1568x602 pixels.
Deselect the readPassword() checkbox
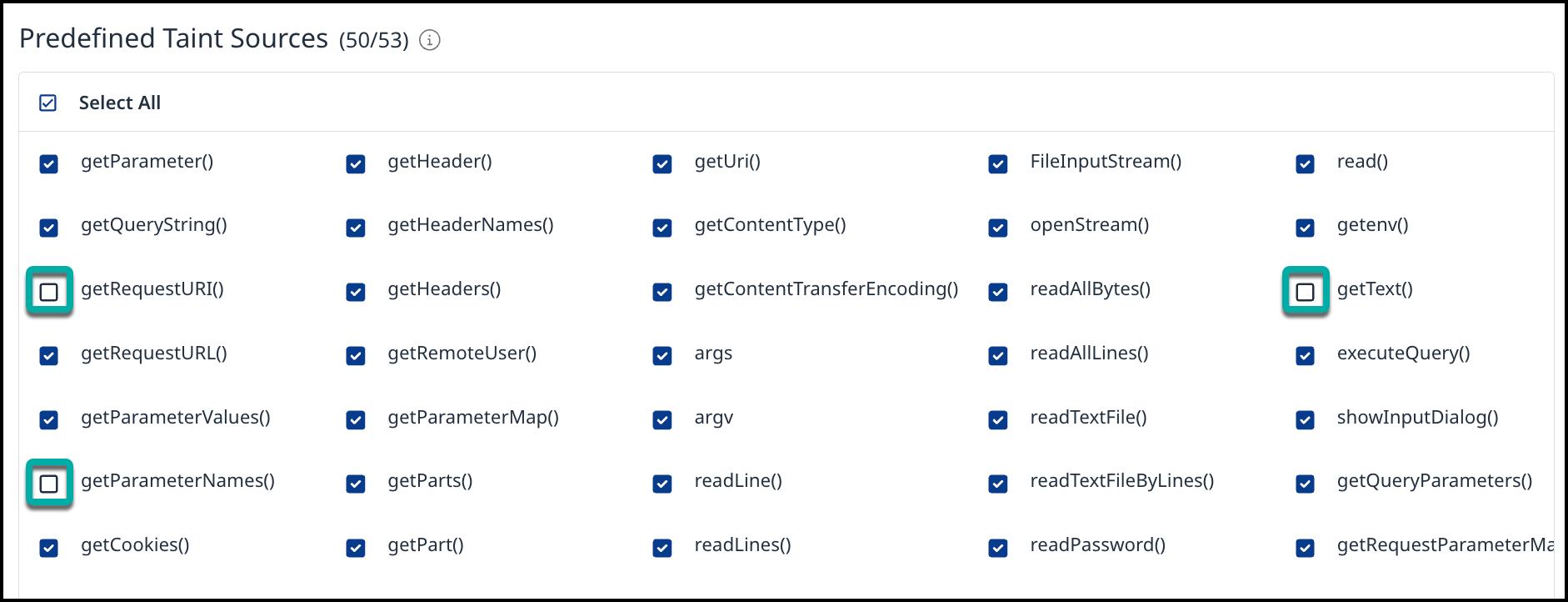pos(998,548)
